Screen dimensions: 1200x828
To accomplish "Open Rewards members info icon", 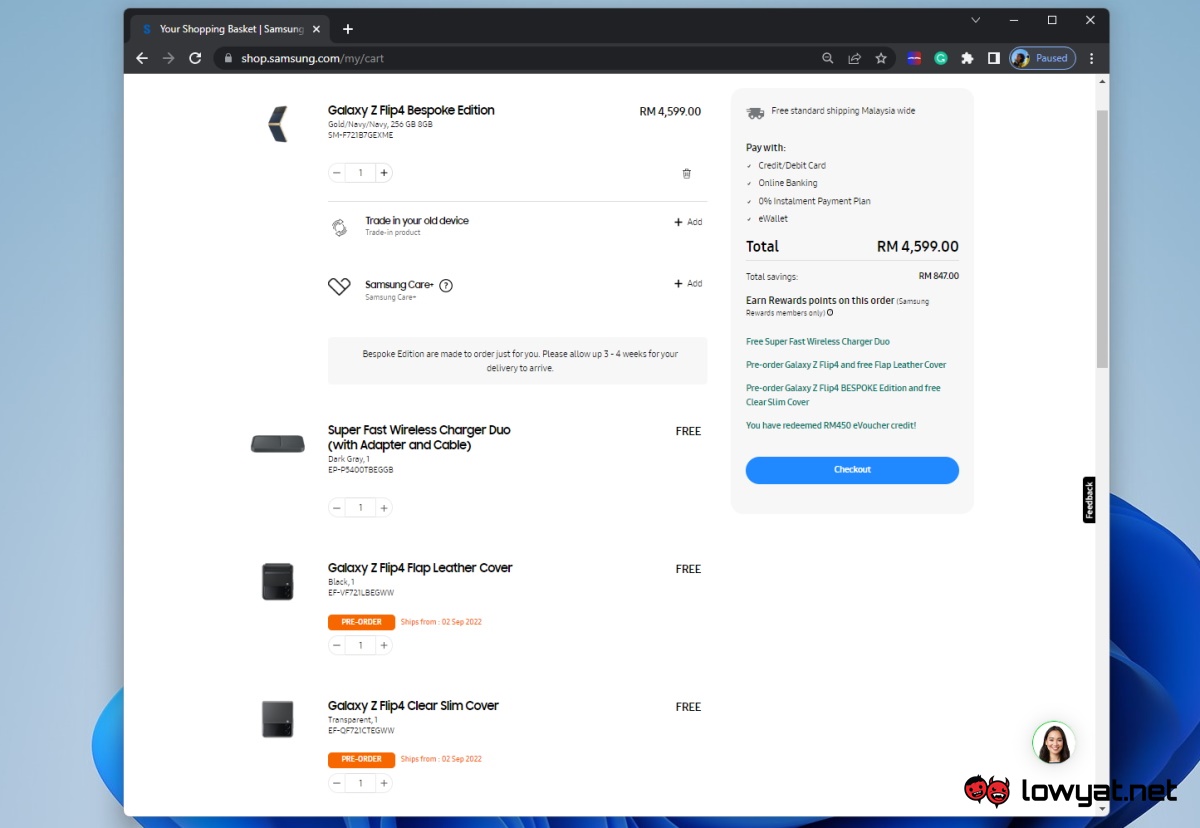I will 830,313.
